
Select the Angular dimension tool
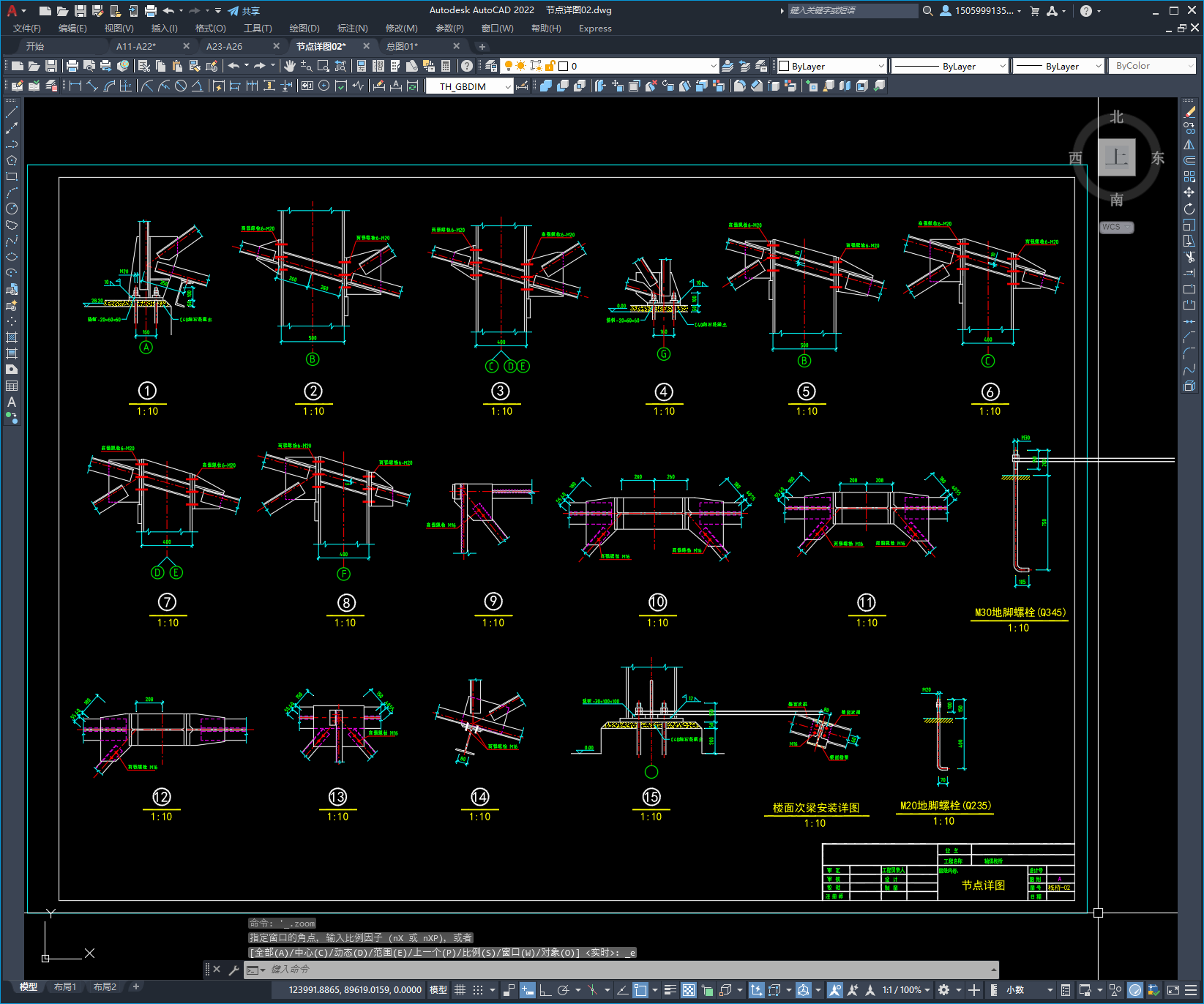point(197,86)
